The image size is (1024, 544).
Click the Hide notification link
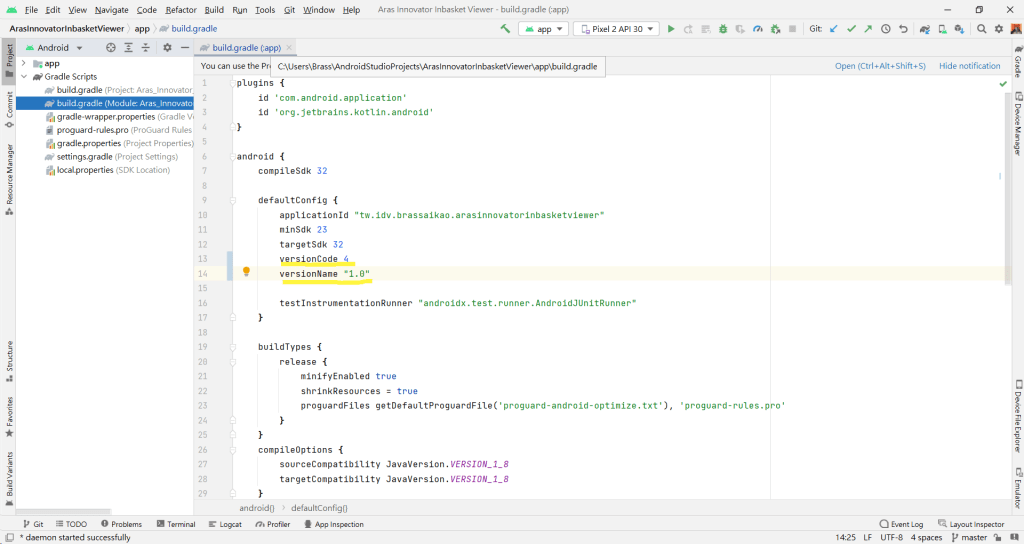(969, 66)
